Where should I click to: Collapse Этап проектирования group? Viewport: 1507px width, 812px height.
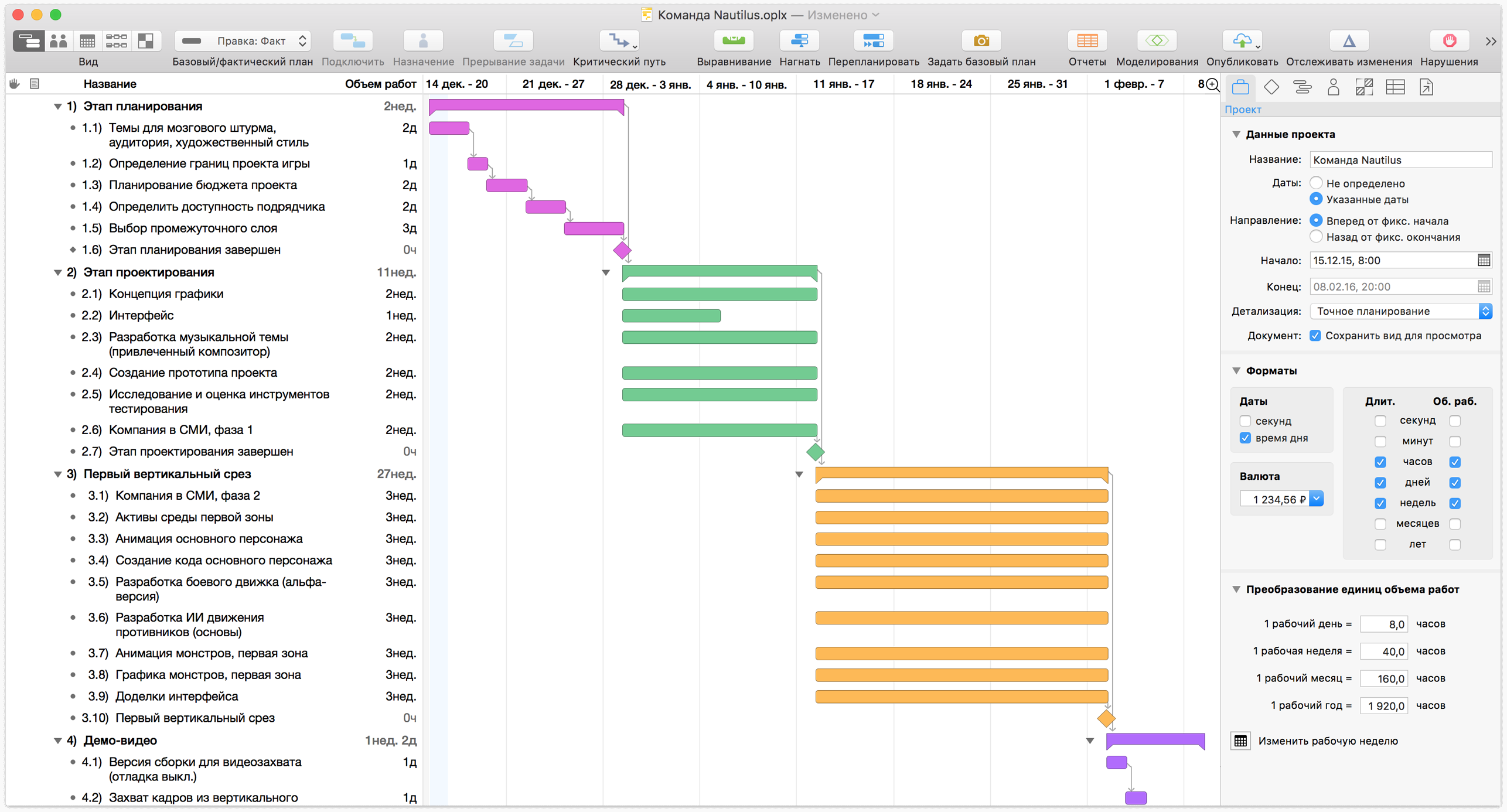(x=58, y=272)
